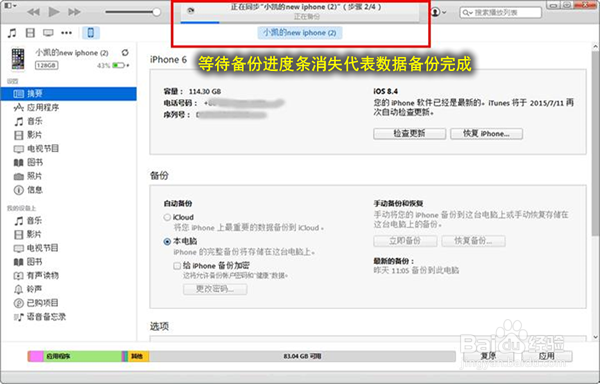Click the sync spinner beside device name

pos(125,52)
